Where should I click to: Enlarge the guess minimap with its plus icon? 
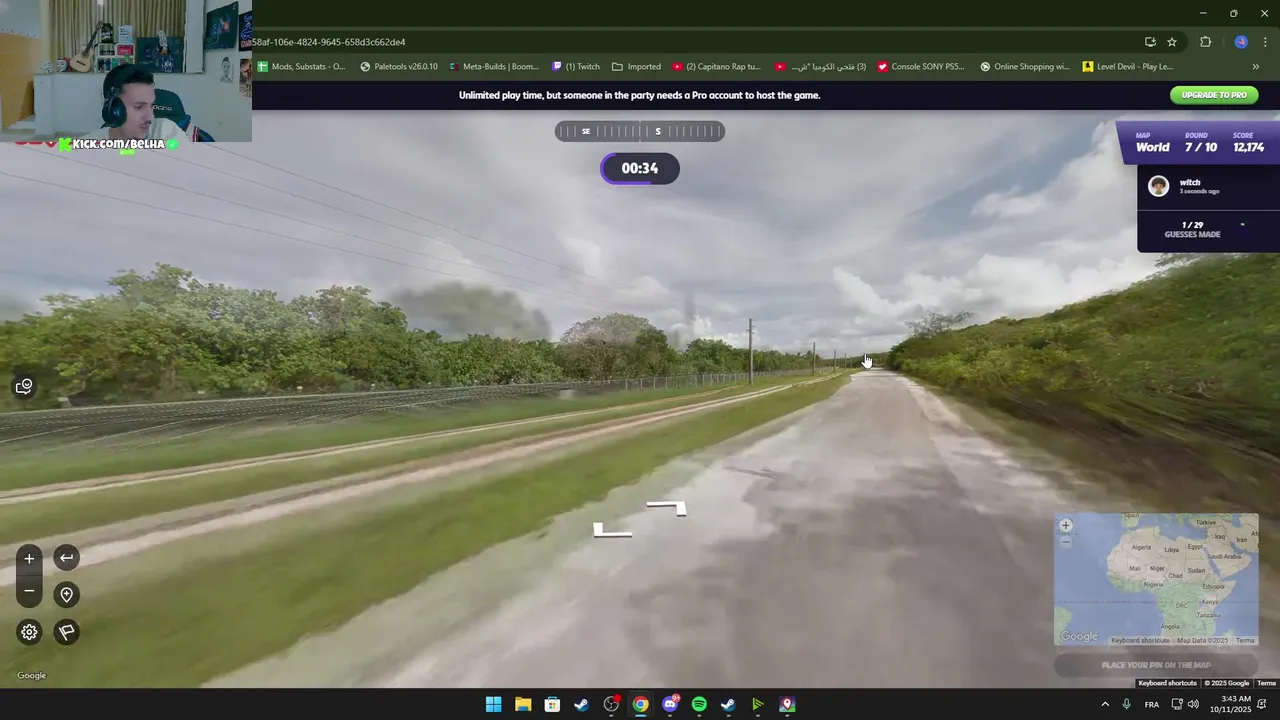coord(1066,525)
